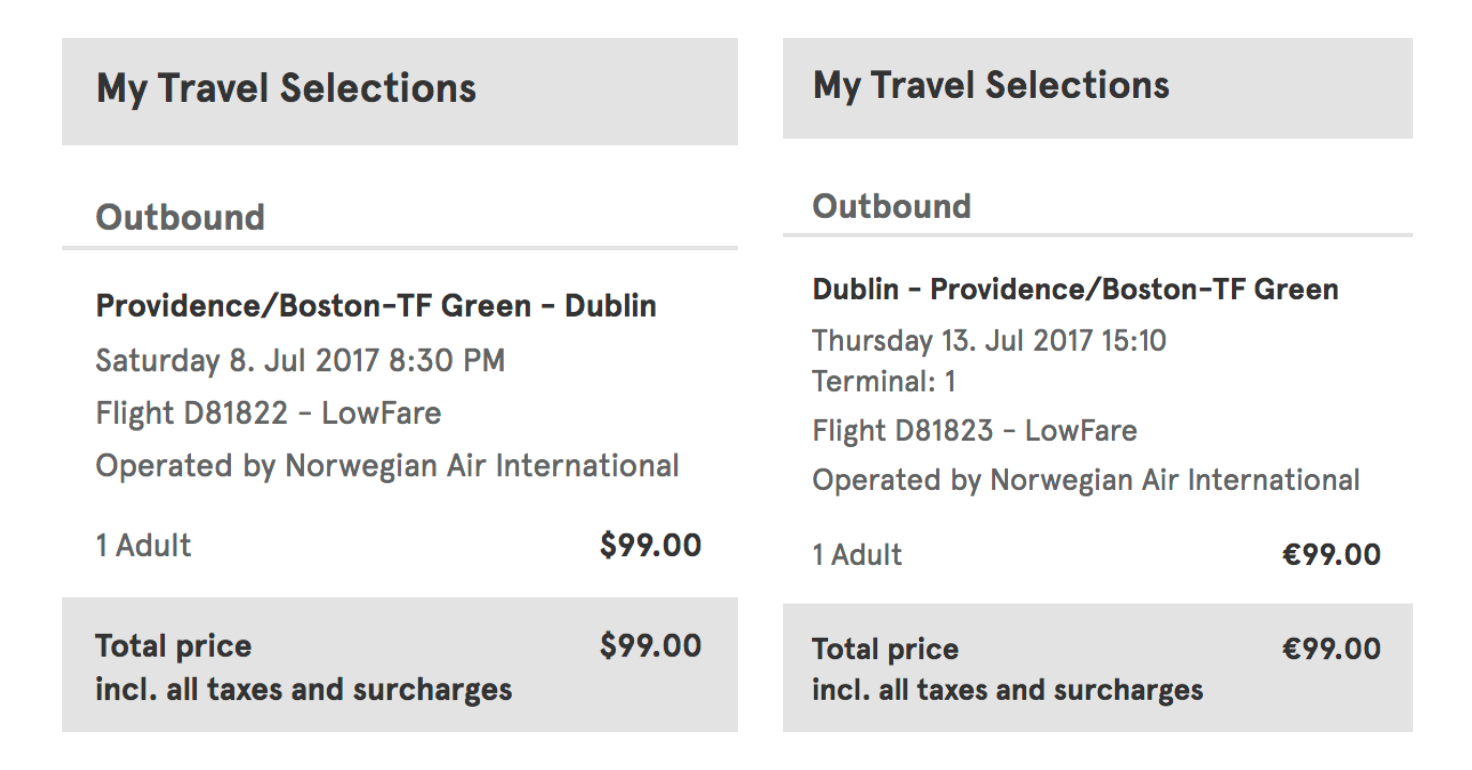Click the Outbound heading above the D81822 flight

click(x=180, y=217)
